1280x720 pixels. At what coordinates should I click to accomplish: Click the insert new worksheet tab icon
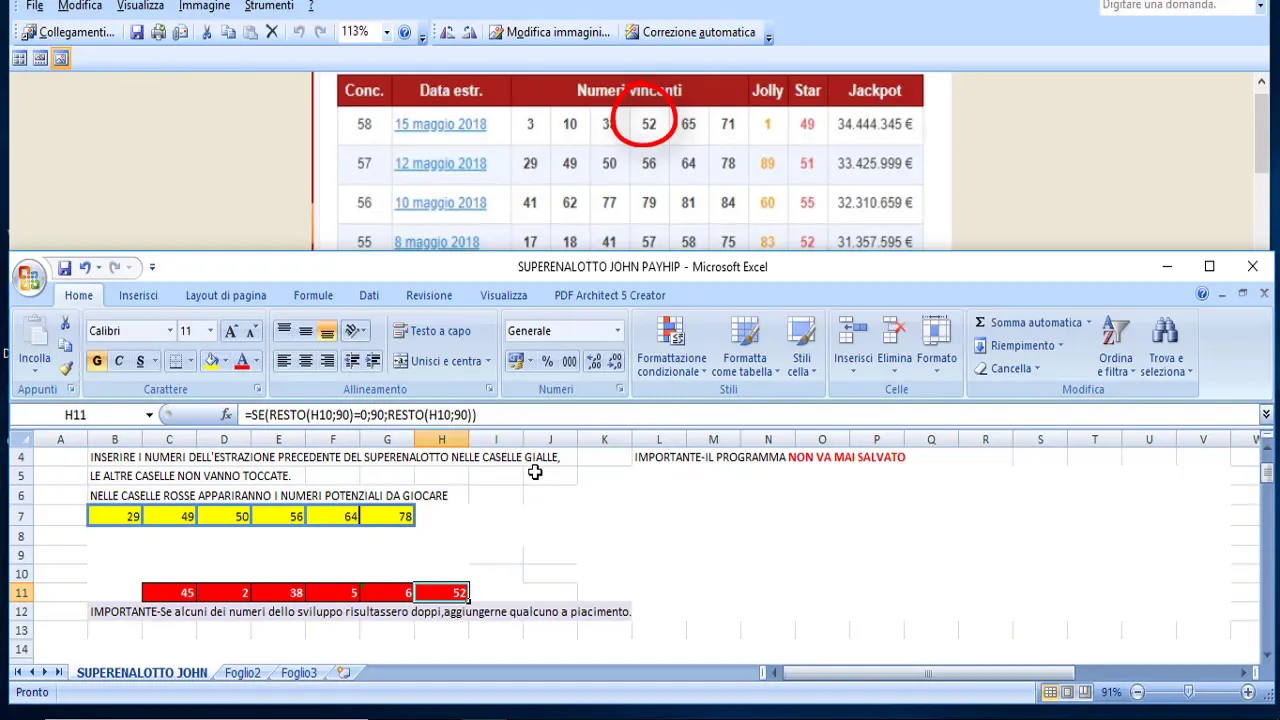pos(343,673)
